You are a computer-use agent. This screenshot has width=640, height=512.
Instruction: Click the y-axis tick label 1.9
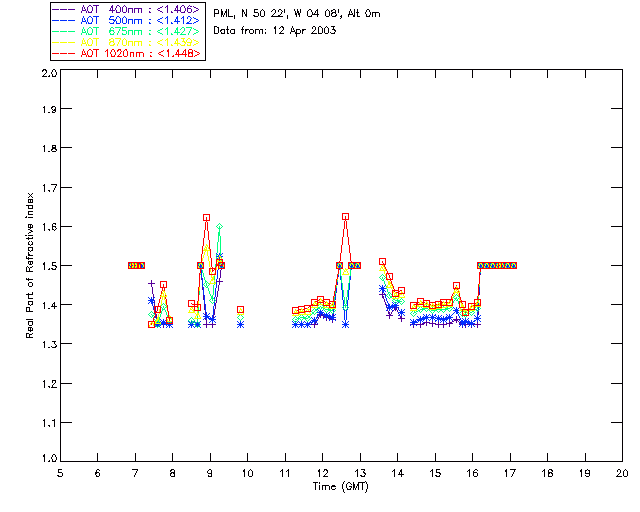point(49,109)
